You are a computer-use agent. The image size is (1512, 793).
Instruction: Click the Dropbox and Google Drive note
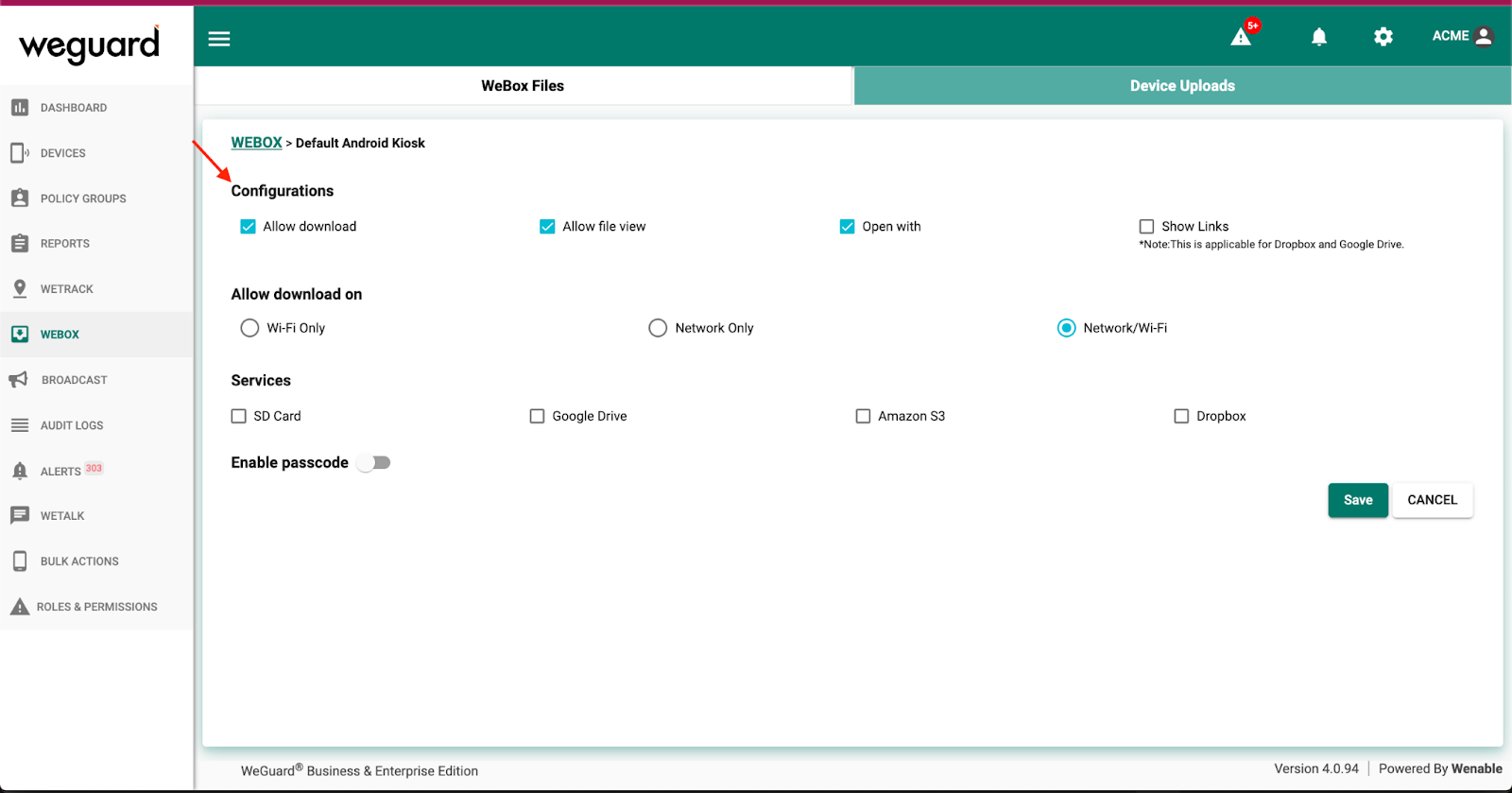(1271, 245)
